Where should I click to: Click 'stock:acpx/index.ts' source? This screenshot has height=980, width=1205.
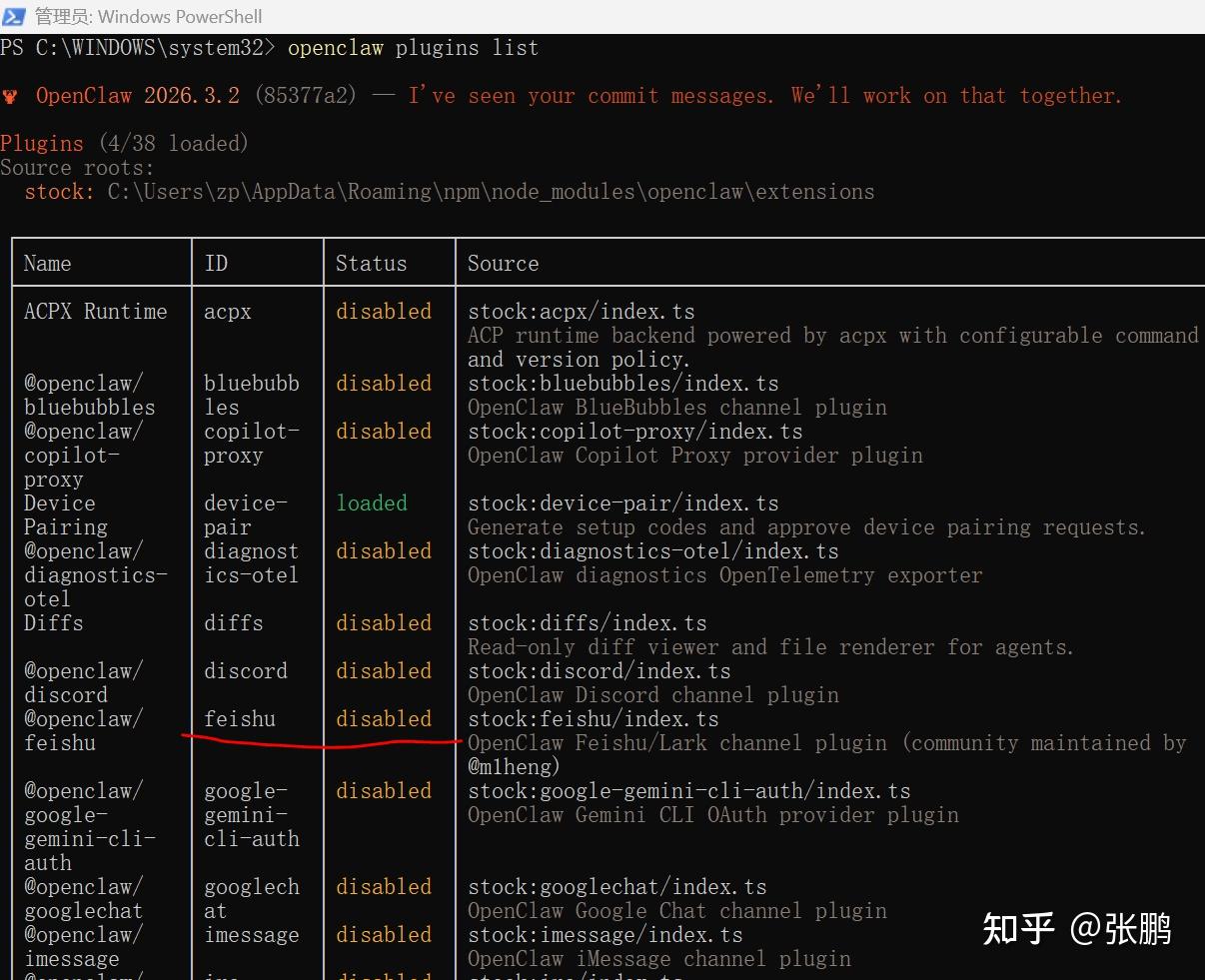(x=581, y=312)
